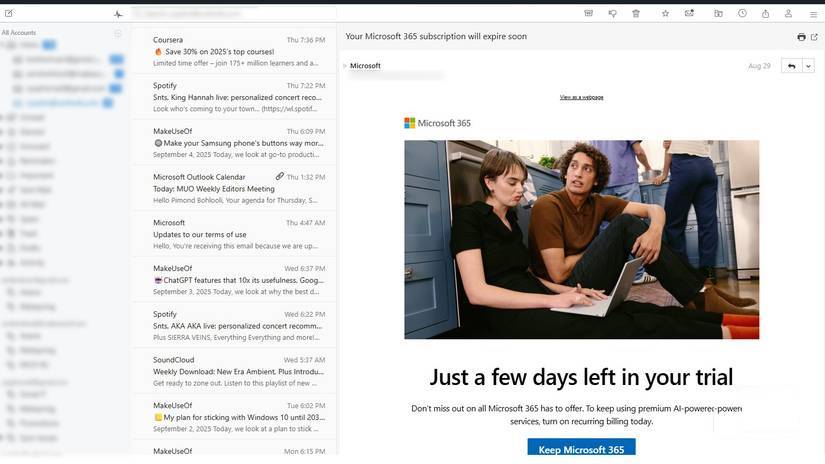Print the Microsoft 365 email

801,37
